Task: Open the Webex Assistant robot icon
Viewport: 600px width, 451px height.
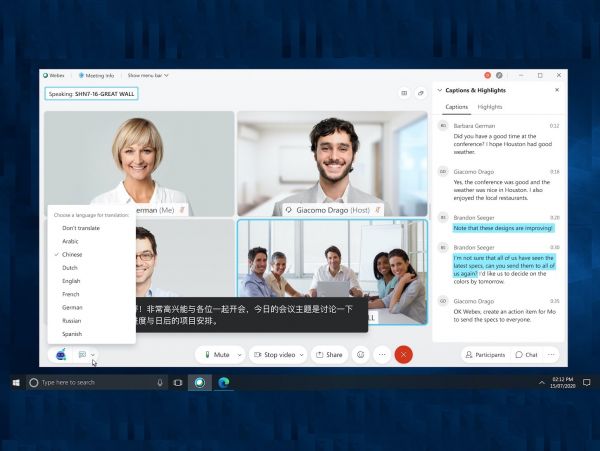Action: pos(61,355)
